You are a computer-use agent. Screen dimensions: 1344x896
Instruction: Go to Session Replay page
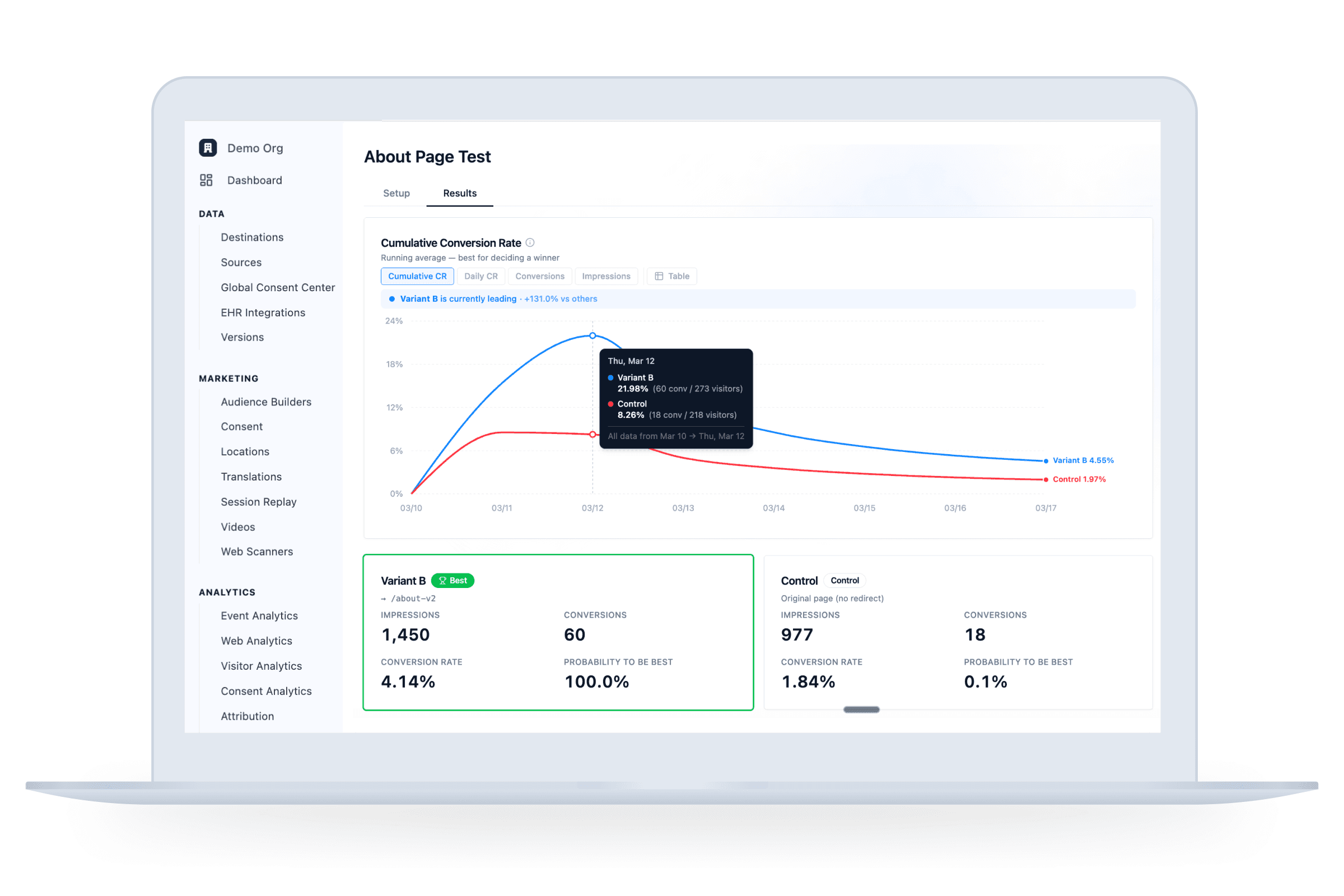pyautogui.click(x=258, y=502)
